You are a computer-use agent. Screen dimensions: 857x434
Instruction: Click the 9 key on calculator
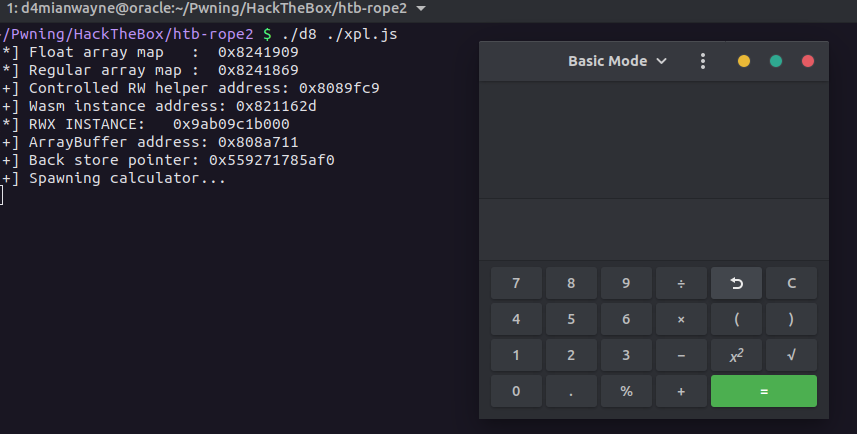coord(626,283)
